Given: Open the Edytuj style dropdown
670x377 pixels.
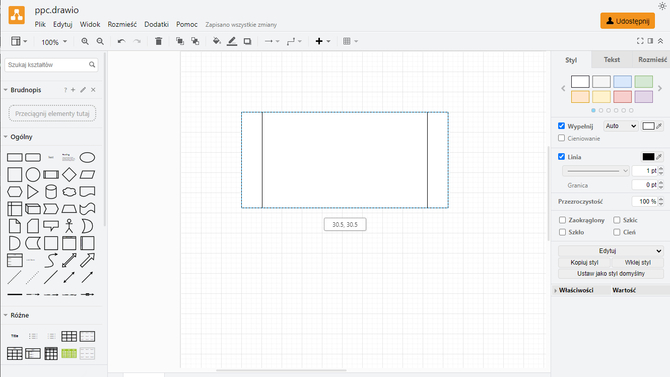Looking at the screenshot, I should pos(611,251).
